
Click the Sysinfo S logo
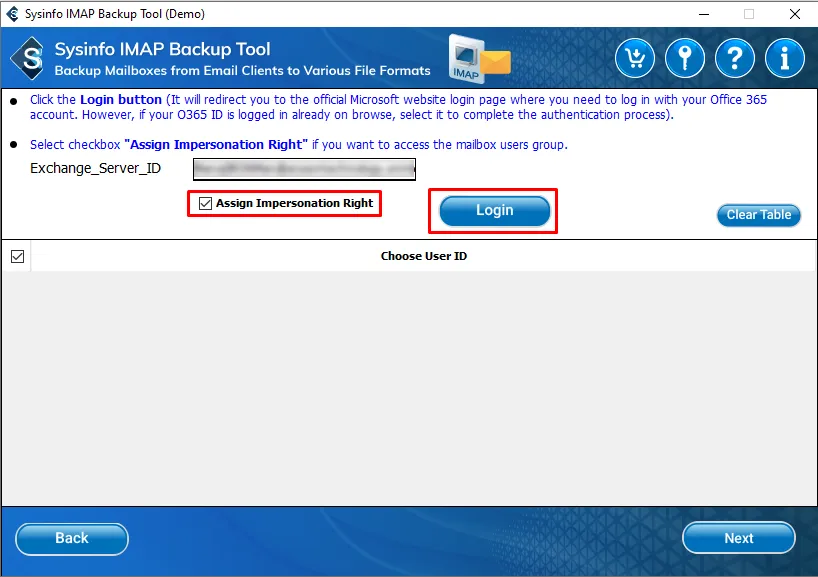(x=29, y=58)
